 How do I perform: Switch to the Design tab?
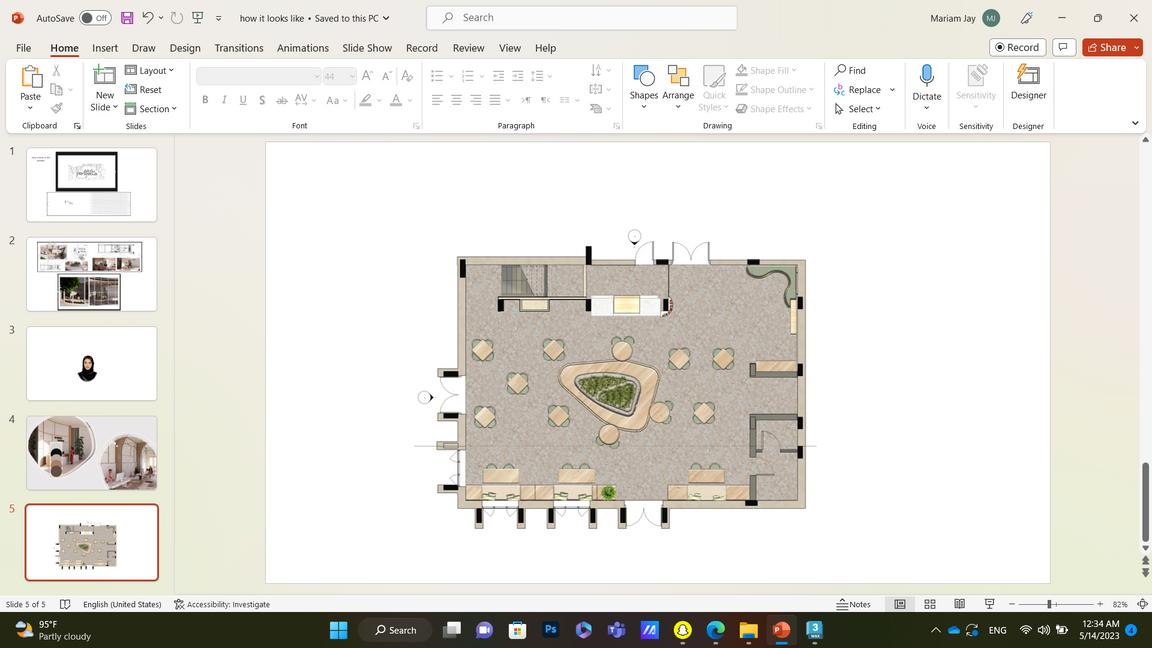pos(185,48)
